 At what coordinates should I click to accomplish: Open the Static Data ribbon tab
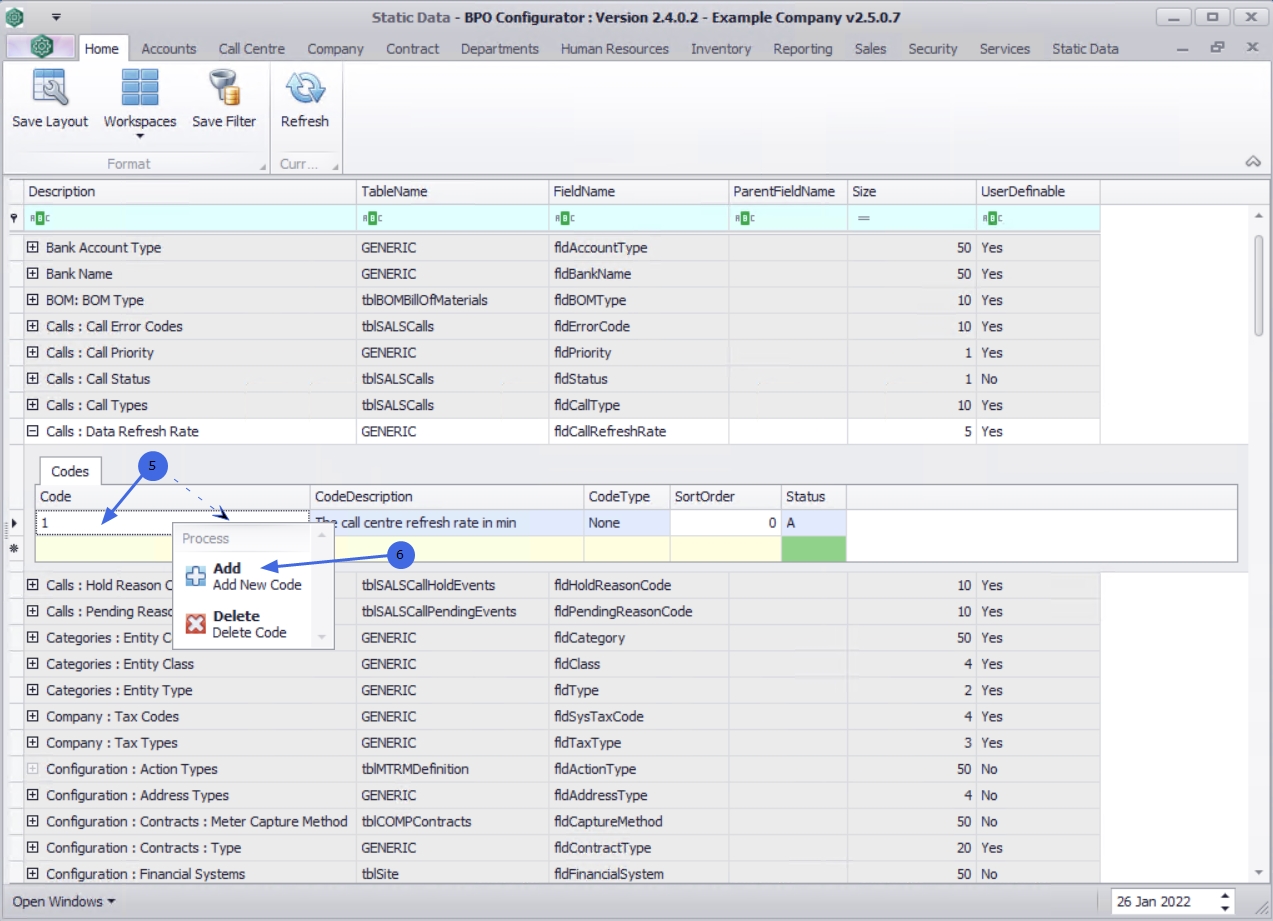(x=1085, y=48)
